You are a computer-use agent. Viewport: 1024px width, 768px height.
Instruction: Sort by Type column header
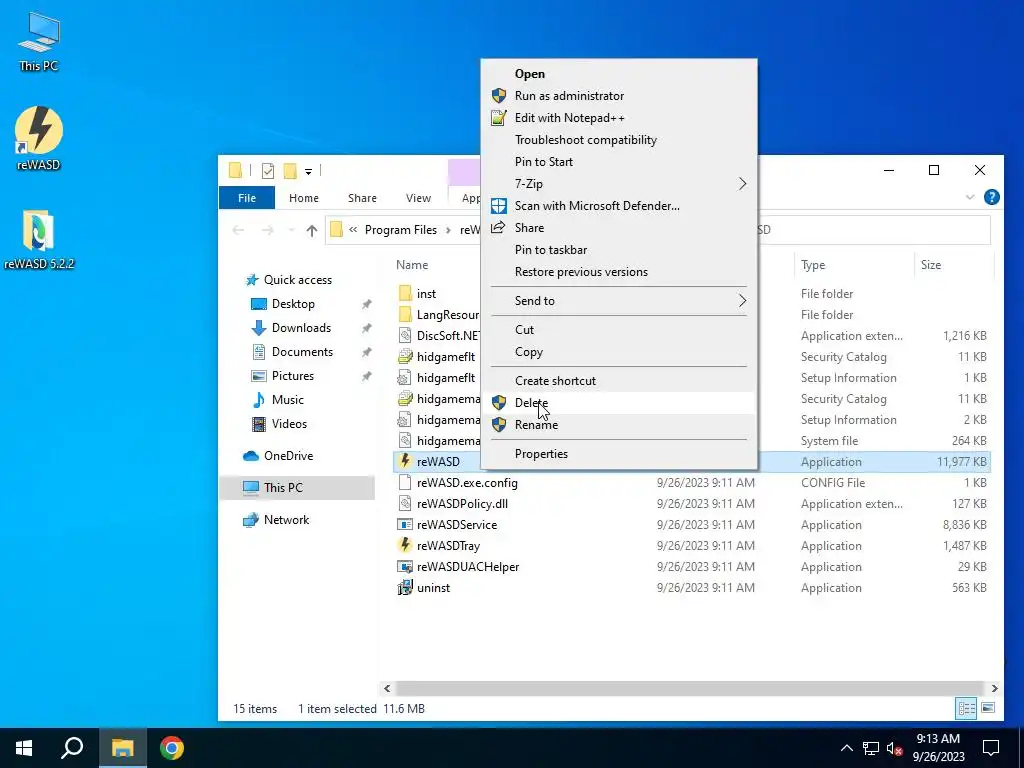812,264
